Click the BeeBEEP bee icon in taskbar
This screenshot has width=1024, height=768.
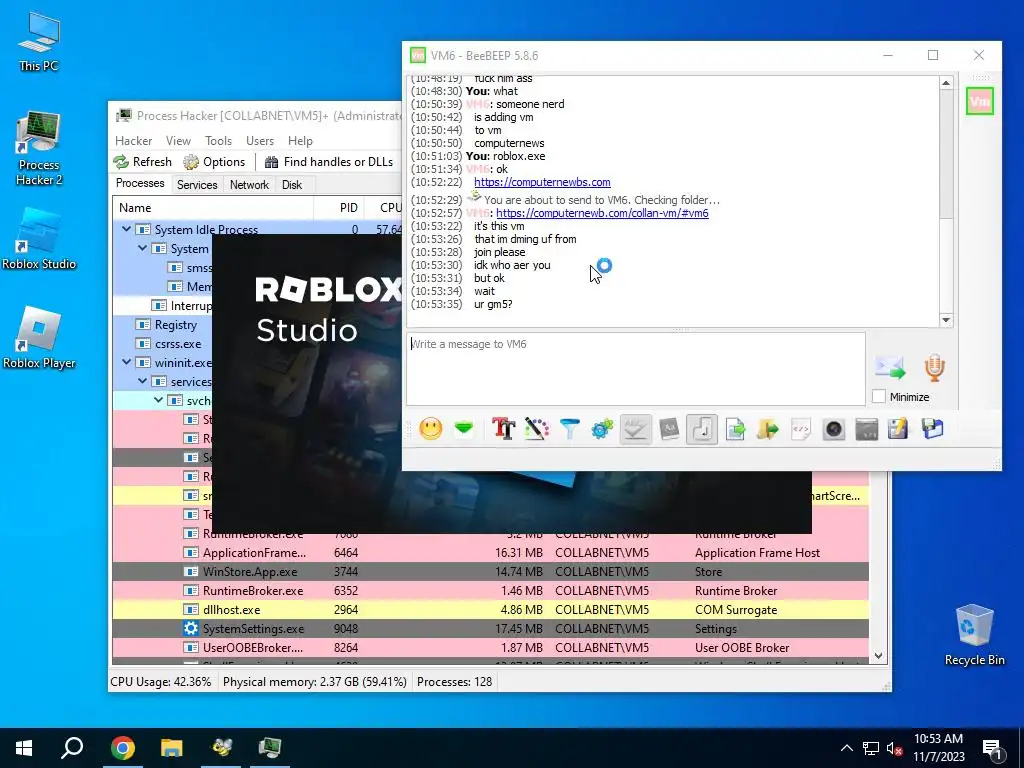pos(221,747)
